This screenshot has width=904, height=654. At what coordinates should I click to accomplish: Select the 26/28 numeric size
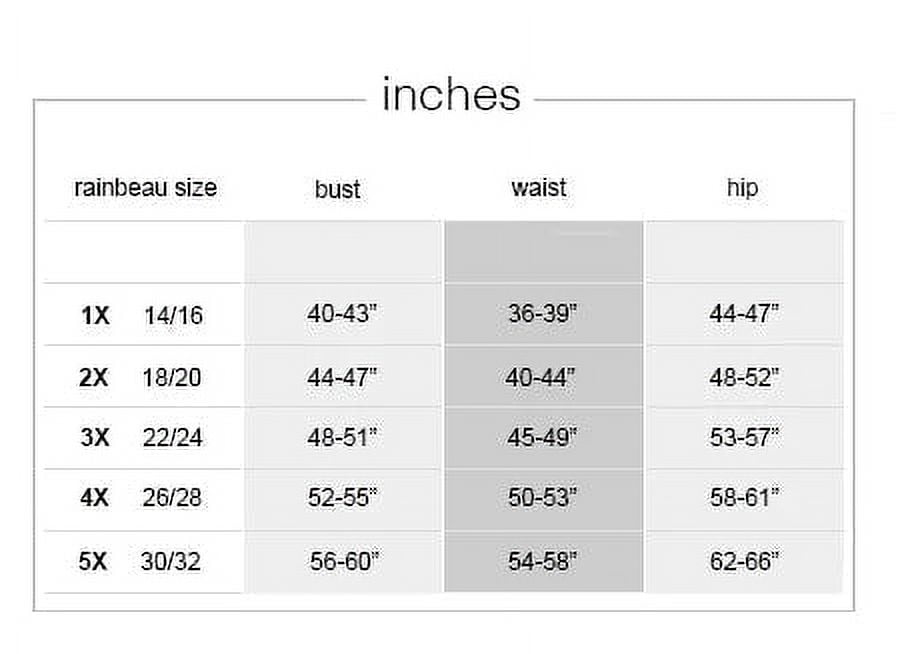click(171, 498)
